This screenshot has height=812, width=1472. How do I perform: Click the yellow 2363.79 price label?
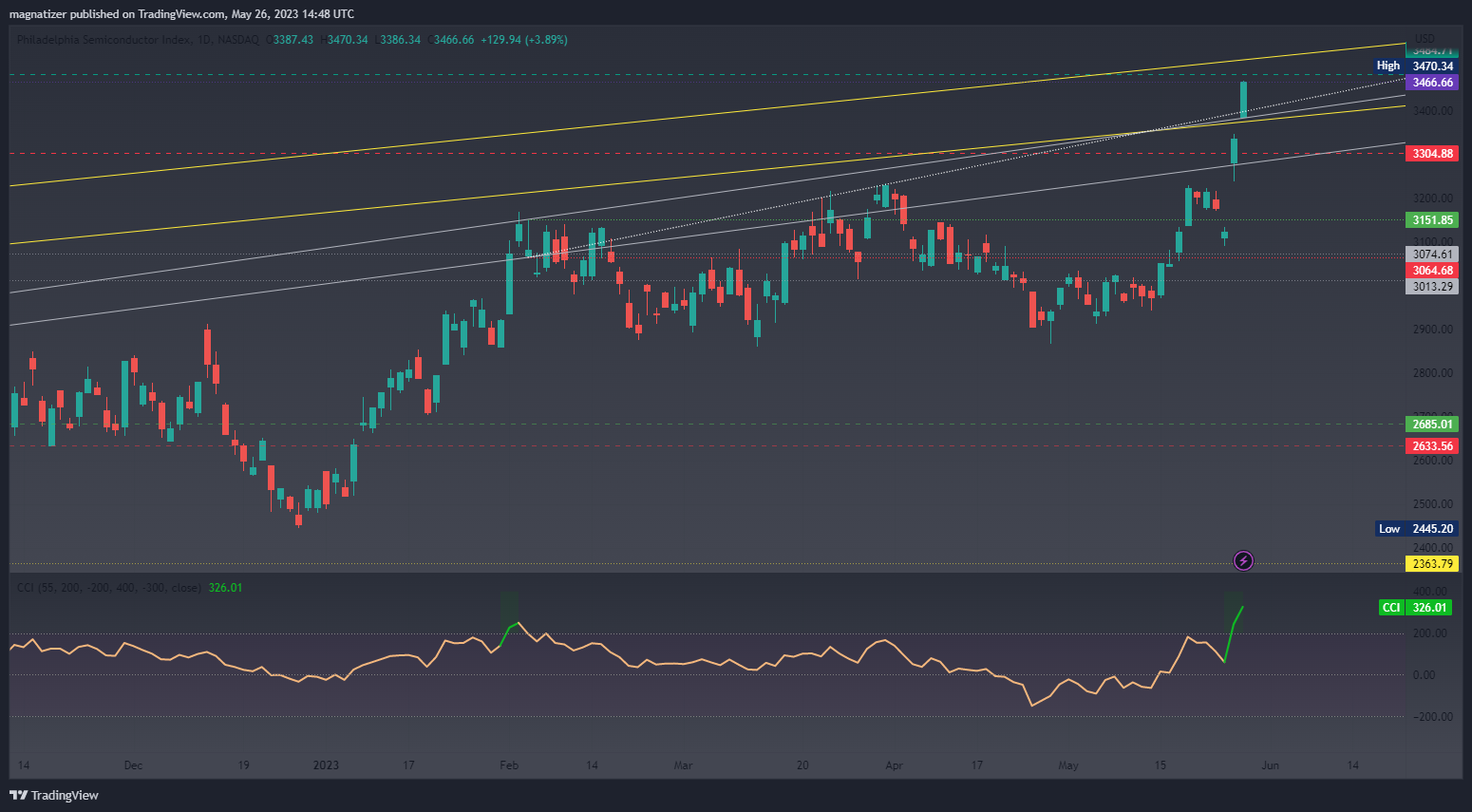[x=1432, y=564]
